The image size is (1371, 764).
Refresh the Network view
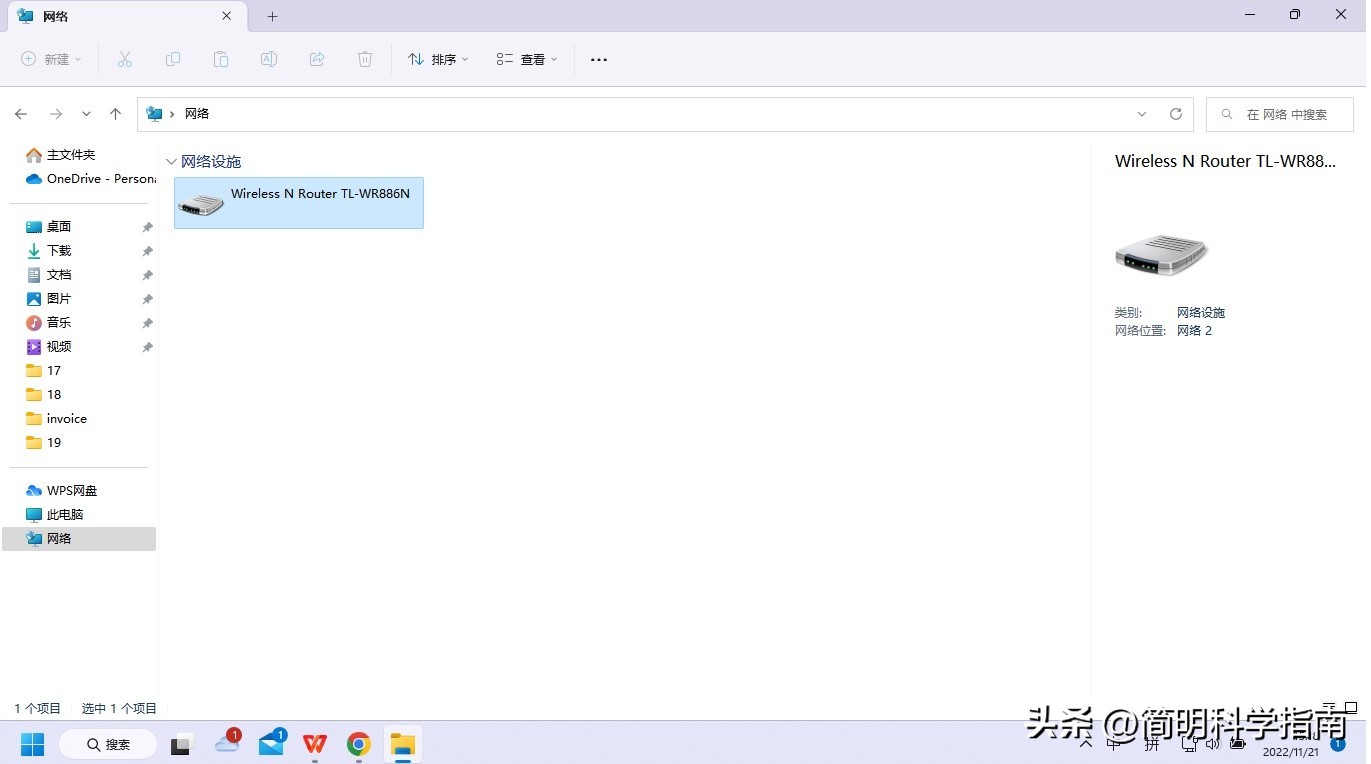pos(1175,113)
